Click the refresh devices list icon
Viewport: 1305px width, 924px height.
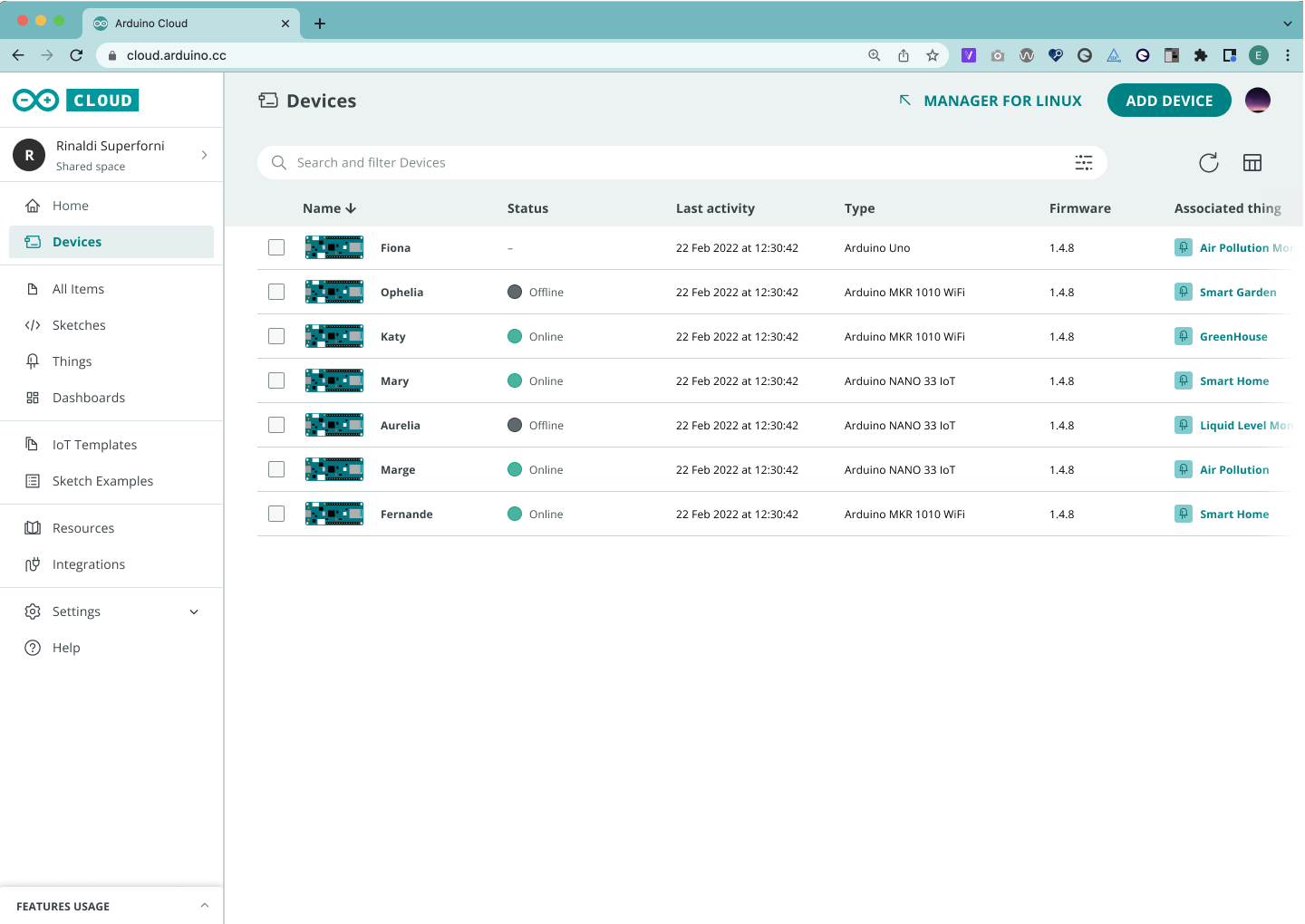(1208, 163)
